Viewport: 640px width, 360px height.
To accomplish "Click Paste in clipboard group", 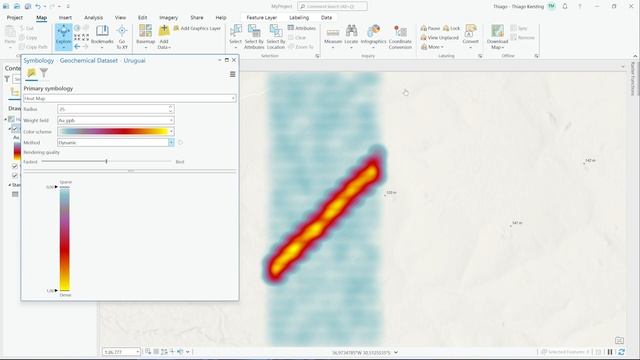I will (x=10, y=36).
